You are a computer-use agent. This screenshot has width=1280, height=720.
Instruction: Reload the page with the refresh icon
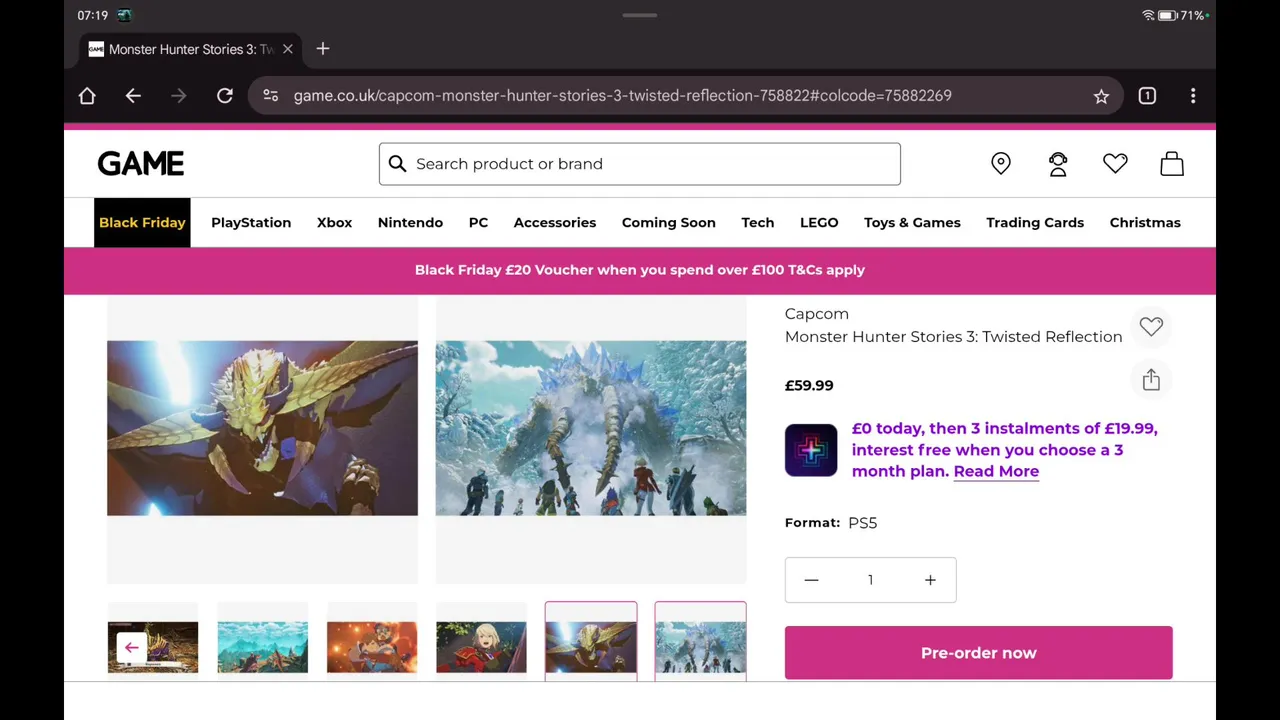tap(225, 96)
